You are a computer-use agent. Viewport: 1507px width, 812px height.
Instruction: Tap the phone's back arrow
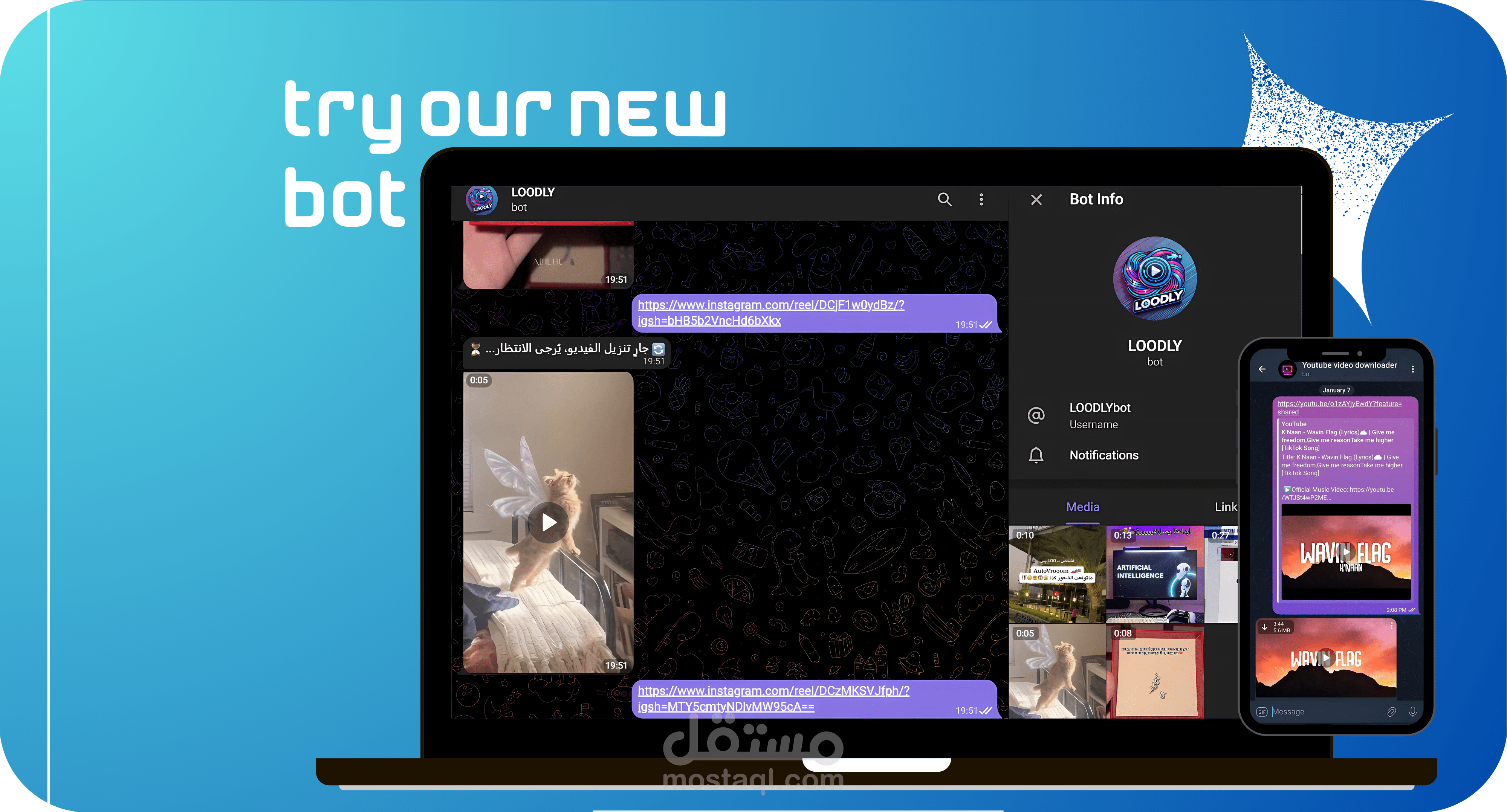coord(1262,369)
